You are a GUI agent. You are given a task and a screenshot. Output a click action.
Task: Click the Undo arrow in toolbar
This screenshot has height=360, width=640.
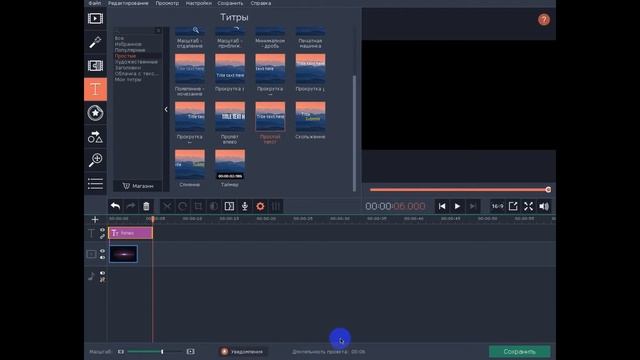[116, 206]
